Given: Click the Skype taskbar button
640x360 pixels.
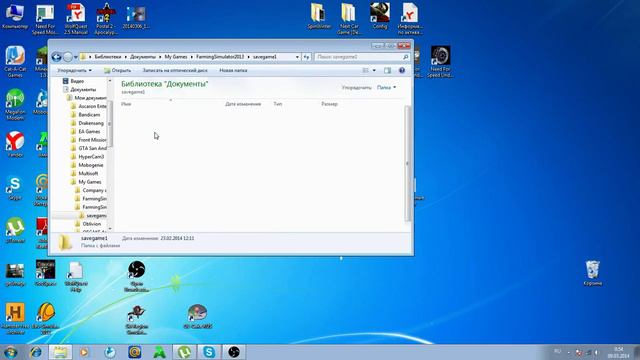Looking at the screenshot, I should pos(209,352).
